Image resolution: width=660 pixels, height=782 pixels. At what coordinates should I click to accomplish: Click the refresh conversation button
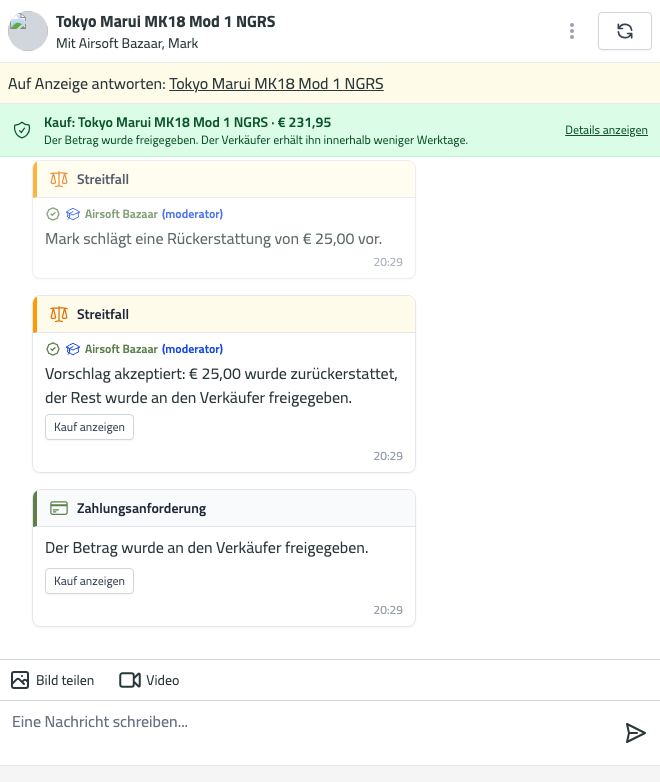coord(625,31)
